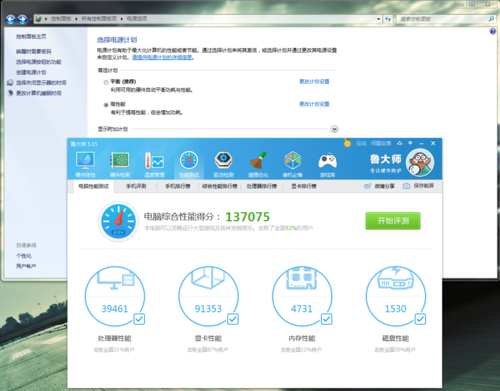Click the memory performance circle showing 4731
The width and height of the screenshot is (500, 391).
[302, 296]
